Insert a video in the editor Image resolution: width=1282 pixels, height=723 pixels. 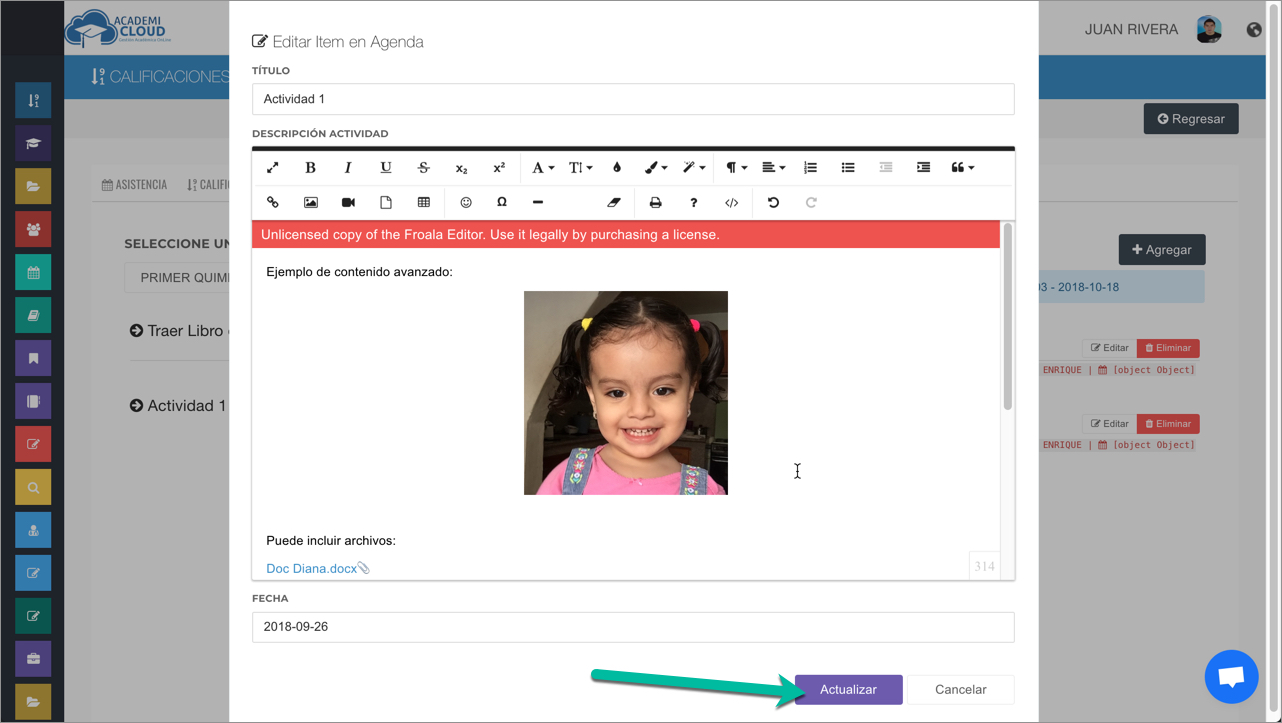(x=348, y=202)
